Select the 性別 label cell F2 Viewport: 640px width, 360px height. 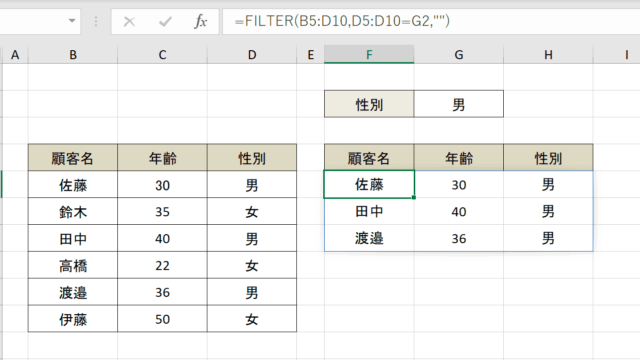tap(369, 104)
